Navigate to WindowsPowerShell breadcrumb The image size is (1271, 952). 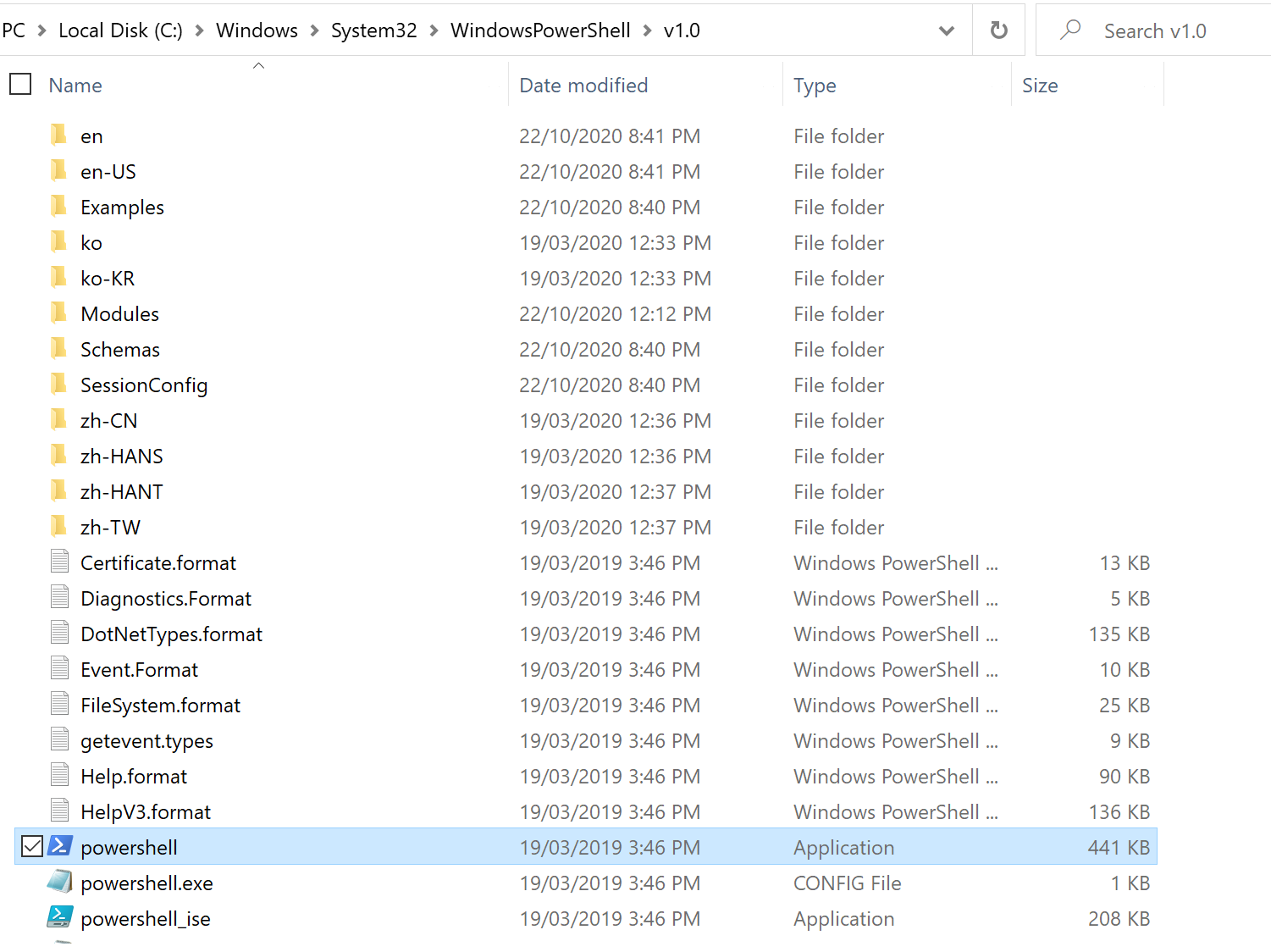click(540, 30)
